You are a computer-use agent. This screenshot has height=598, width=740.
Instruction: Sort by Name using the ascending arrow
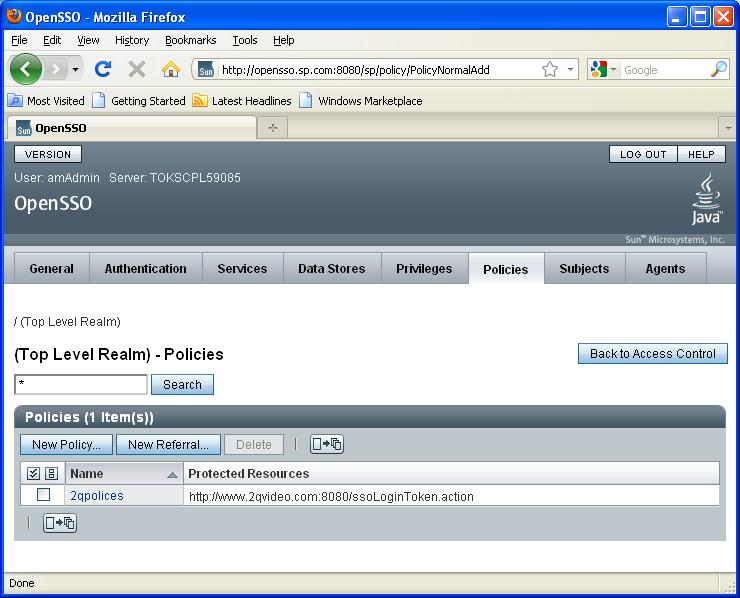pos(172,475)
